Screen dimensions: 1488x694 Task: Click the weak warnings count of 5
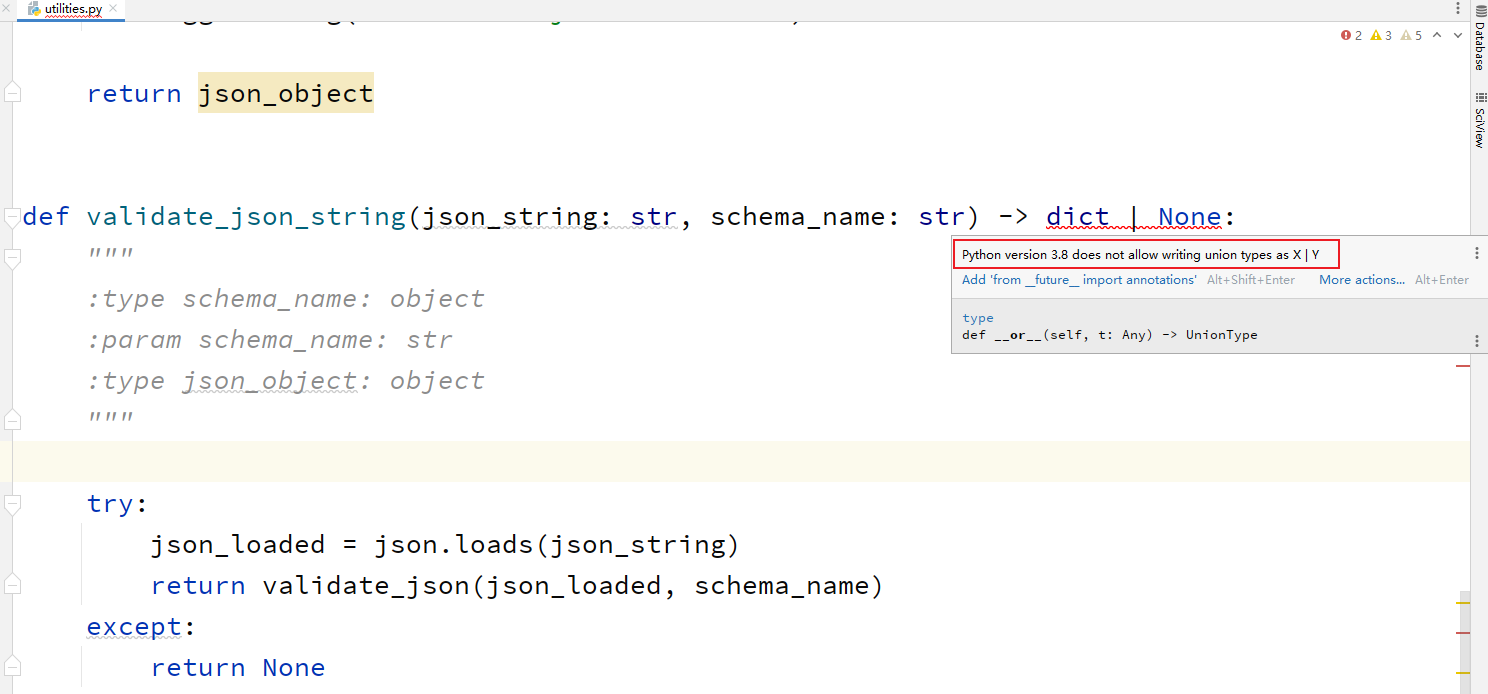click(x=1411, y=35)
